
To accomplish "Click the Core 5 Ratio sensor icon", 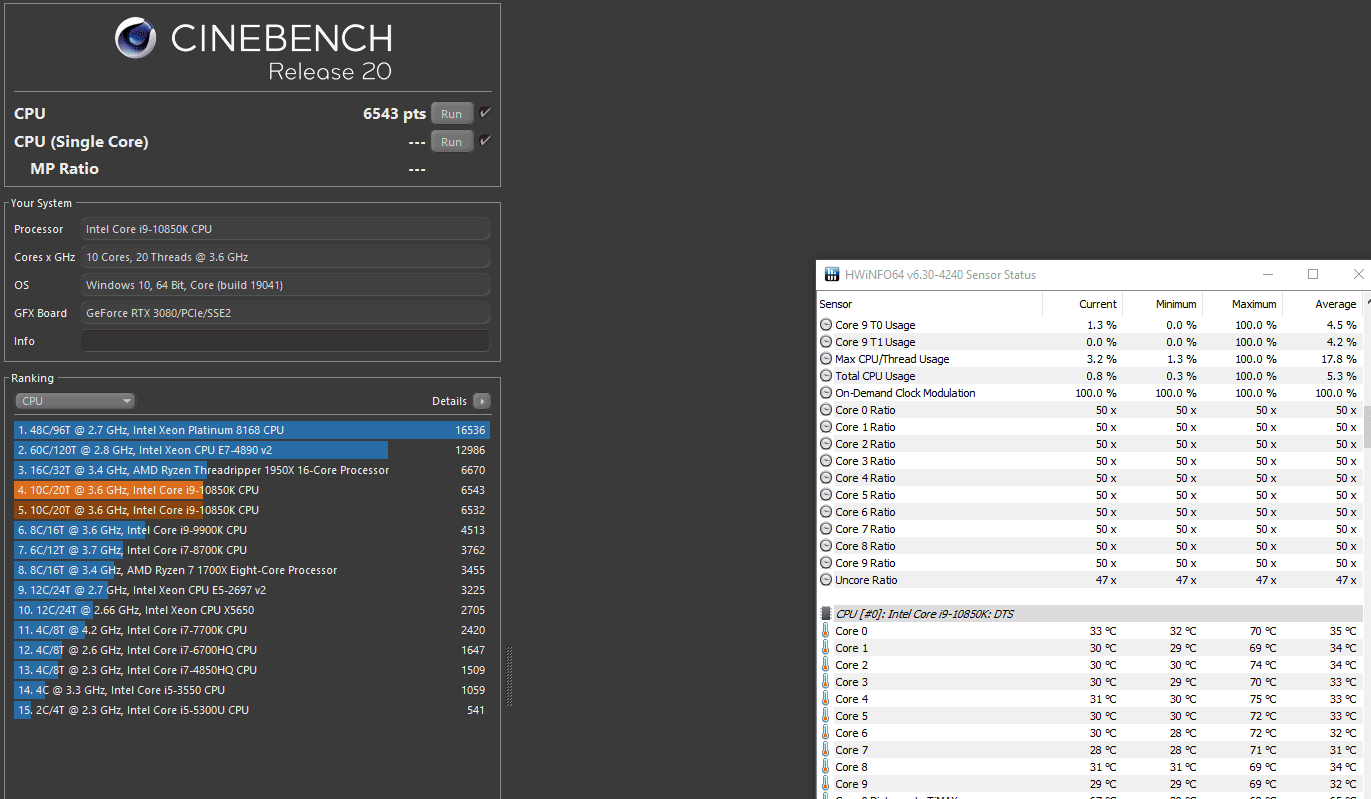I will (x=826, y=495).
